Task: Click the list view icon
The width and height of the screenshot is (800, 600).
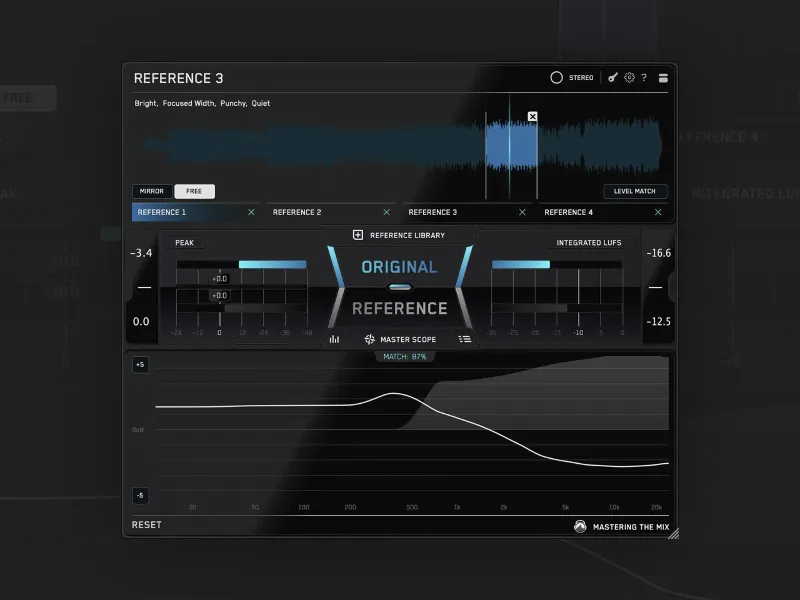Action: pos(464,339)
